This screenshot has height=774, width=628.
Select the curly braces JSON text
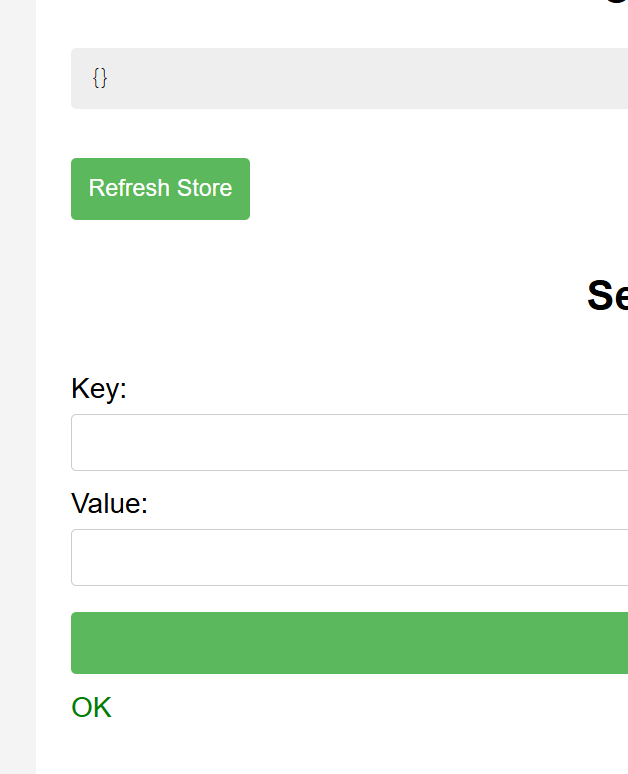(100, 77)
